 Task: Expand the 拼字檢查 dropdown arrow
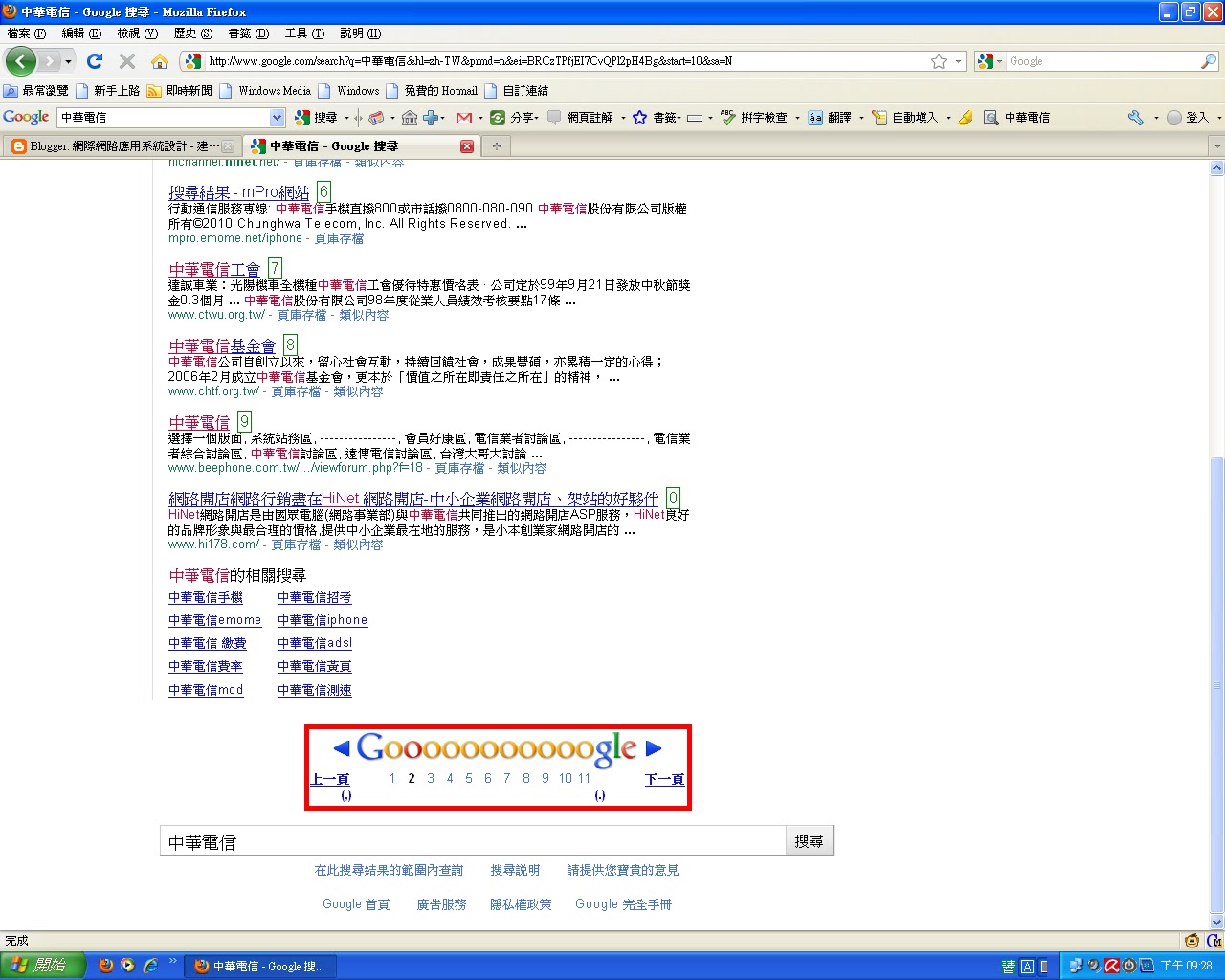(796, 118)
